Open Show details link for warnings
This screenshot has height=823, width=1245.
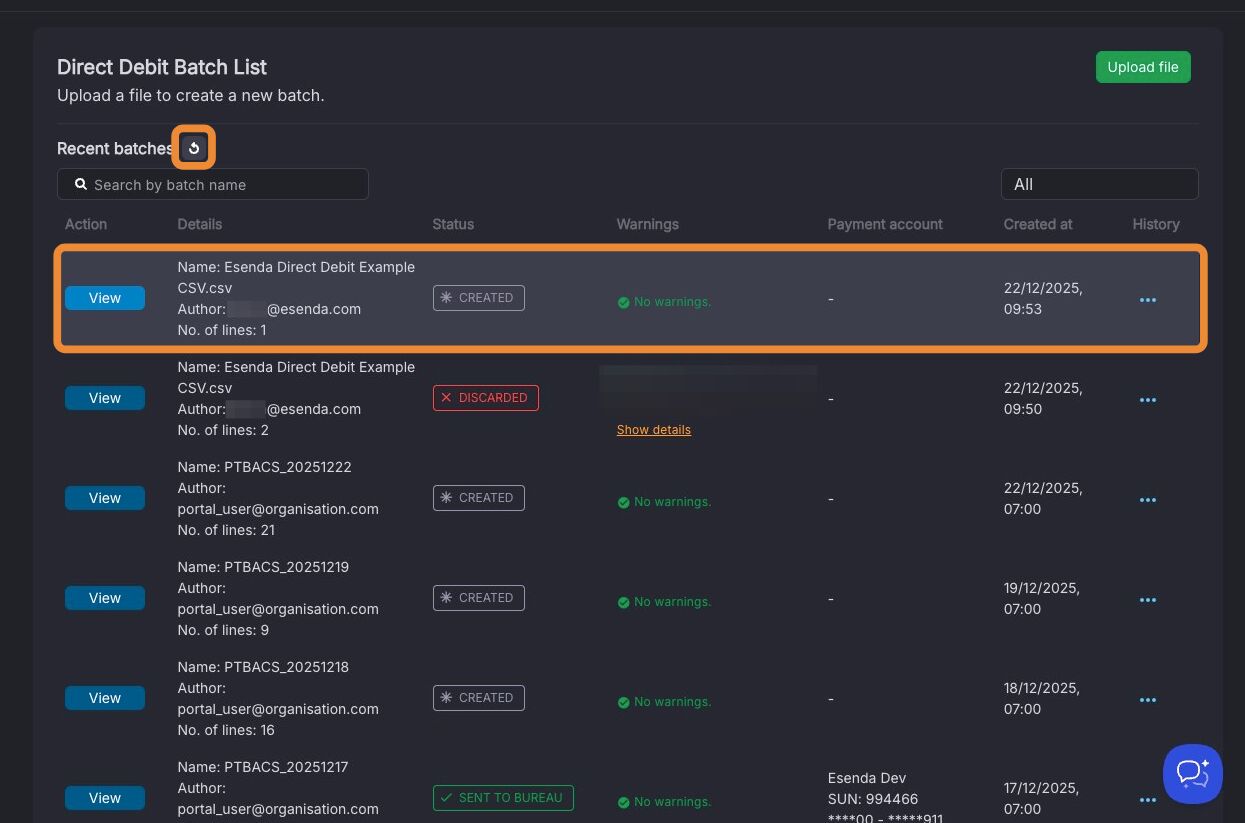(x=654, y=429)
